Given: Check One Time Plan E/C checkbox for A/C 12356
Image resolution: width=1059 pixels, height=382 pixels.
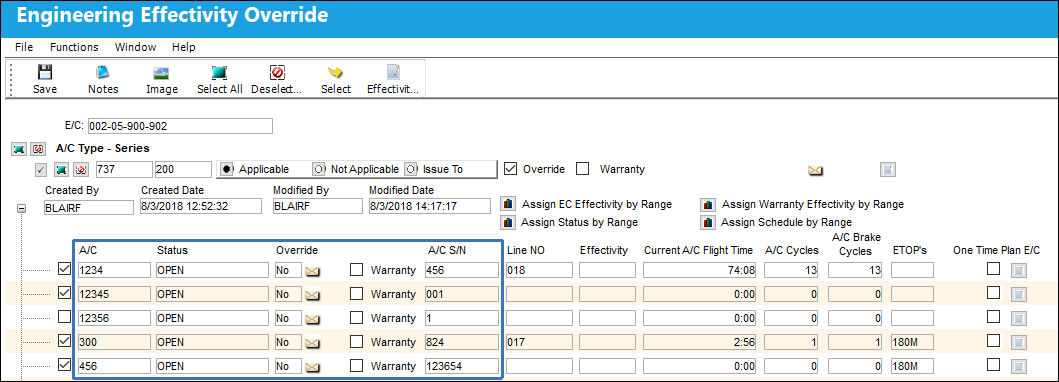Looking at the screenshot, I should (993, 317).
